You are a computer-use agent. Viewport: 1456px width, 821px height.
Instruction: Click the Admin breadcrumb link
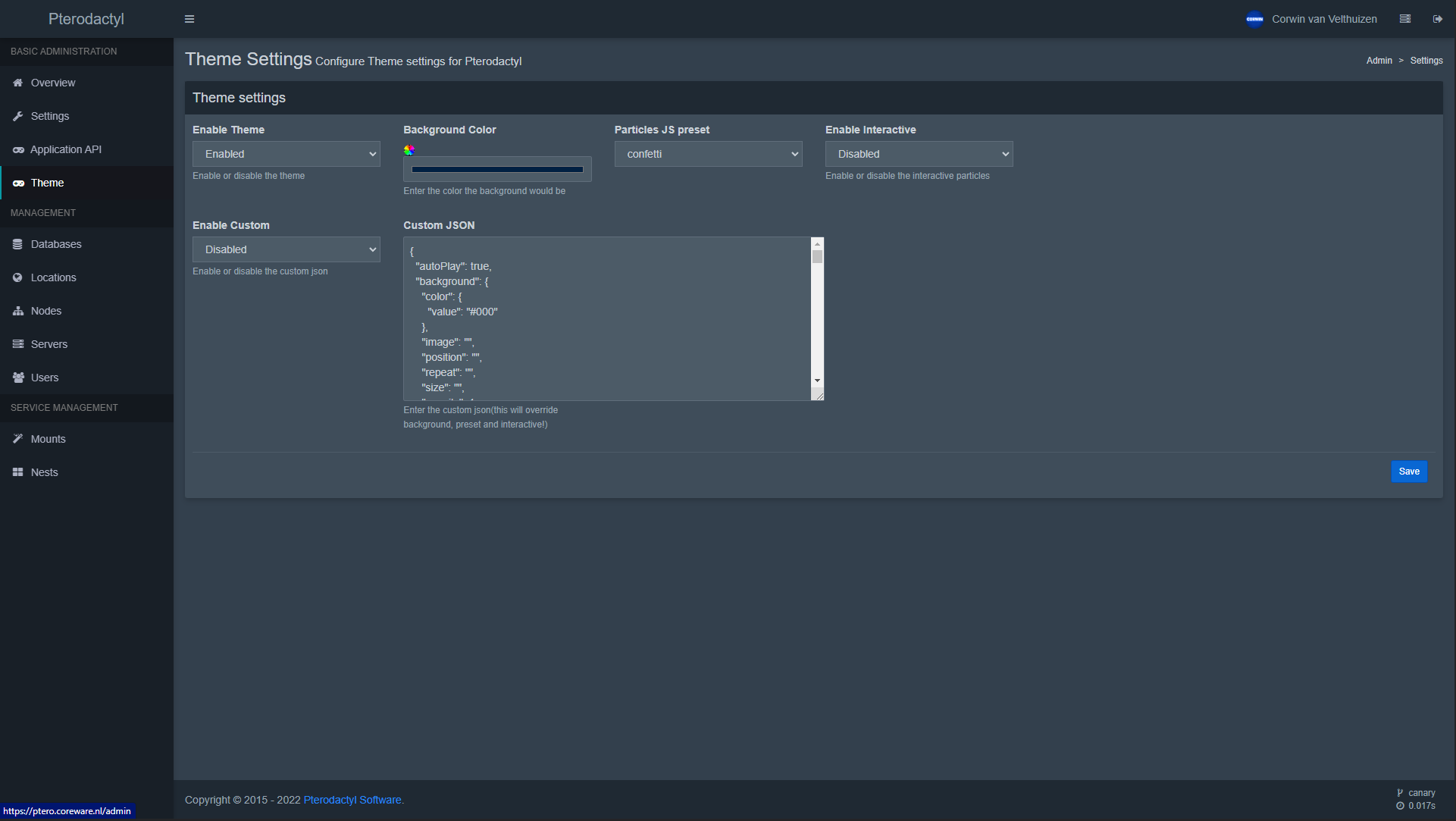(x=1379, y=61)
